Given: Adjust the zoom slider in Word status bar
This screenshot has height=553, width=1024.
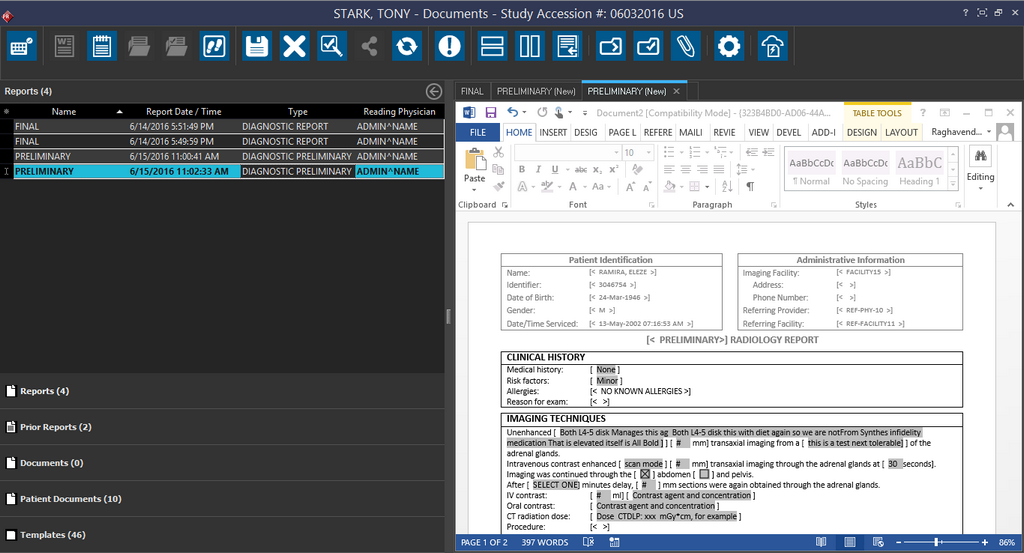Looking at the screenshot, I should 936,542.
